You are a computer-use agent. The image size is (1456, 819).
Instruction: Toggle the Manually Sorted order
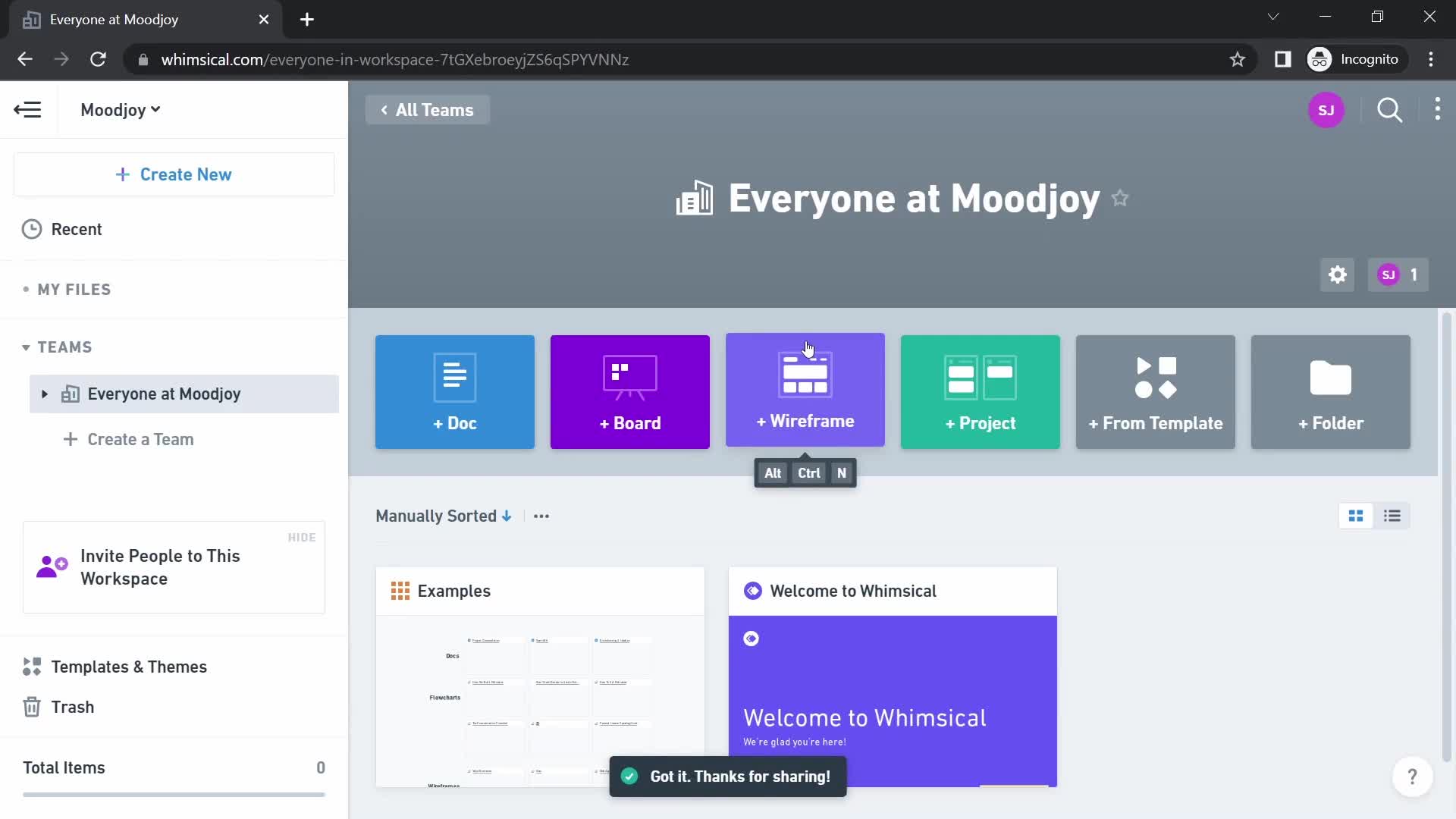coord(507,516)
